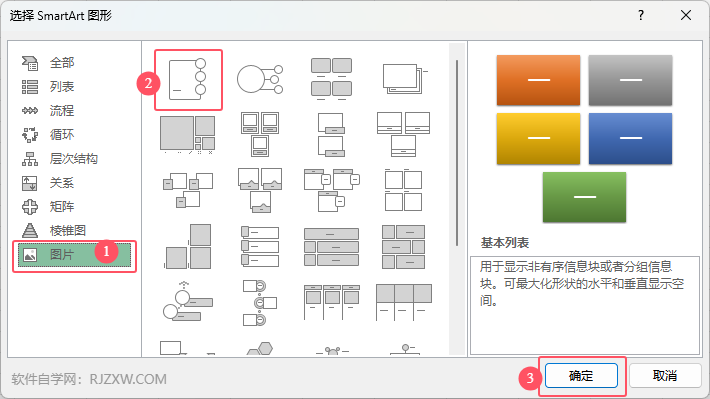Image resolution: width=710 pixels, height=399 pixels.
Task: Click the 层次结构 hierarchy icon
Action: (30, 159)
